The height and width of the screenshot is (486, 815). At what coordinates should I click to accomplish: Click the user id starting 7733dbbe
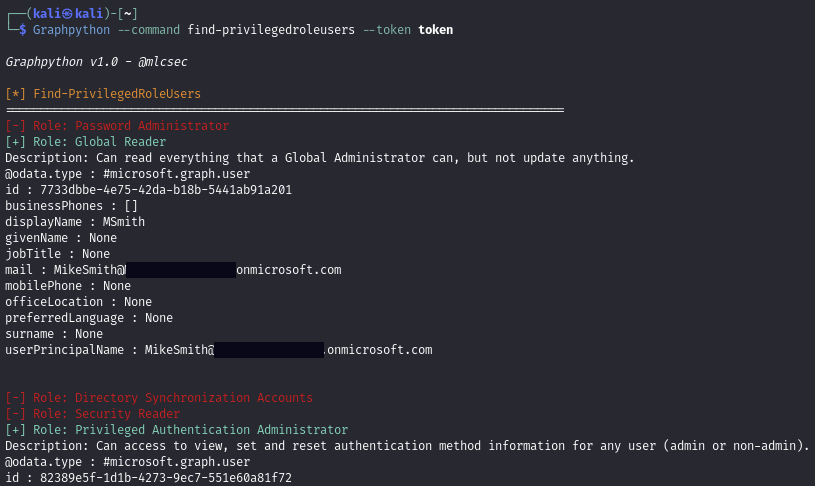166,190
